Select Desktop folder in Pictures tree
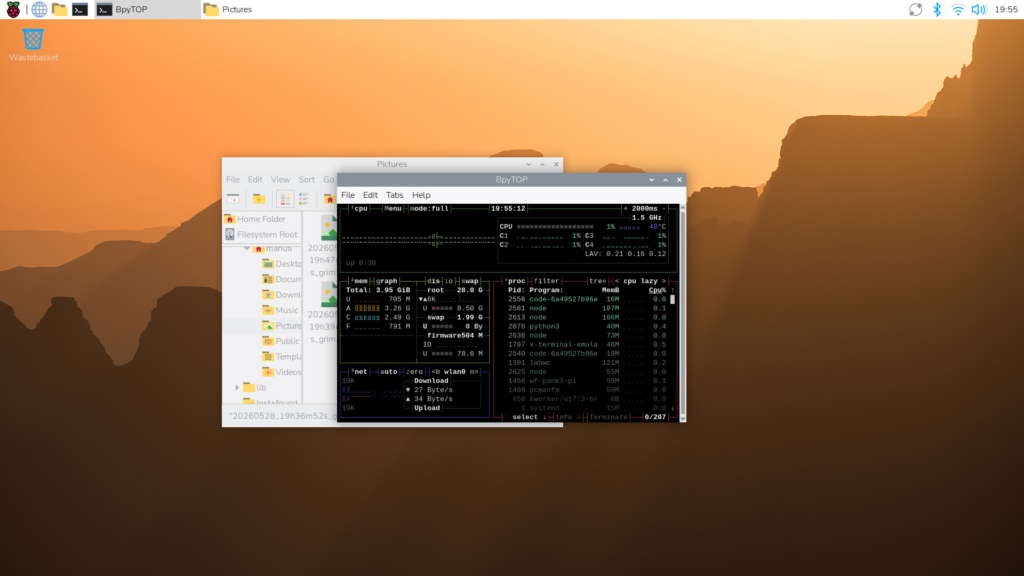The width and height of the screenshot is (1024, 576). coord(281,264)
